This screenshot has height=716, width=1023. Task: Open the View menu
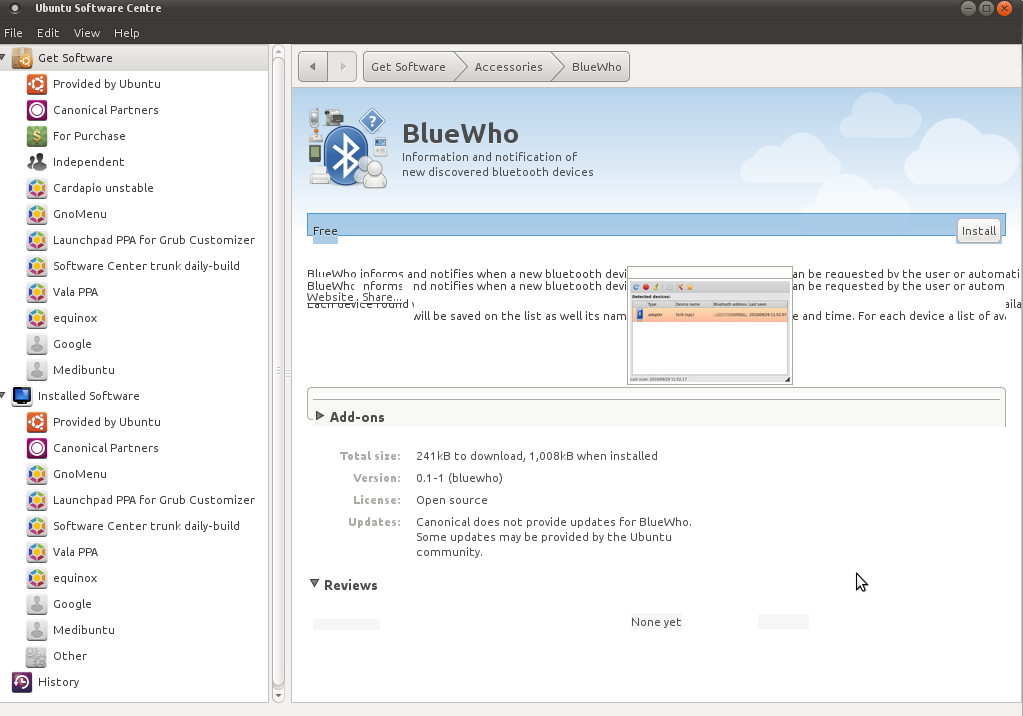point(87,33)
